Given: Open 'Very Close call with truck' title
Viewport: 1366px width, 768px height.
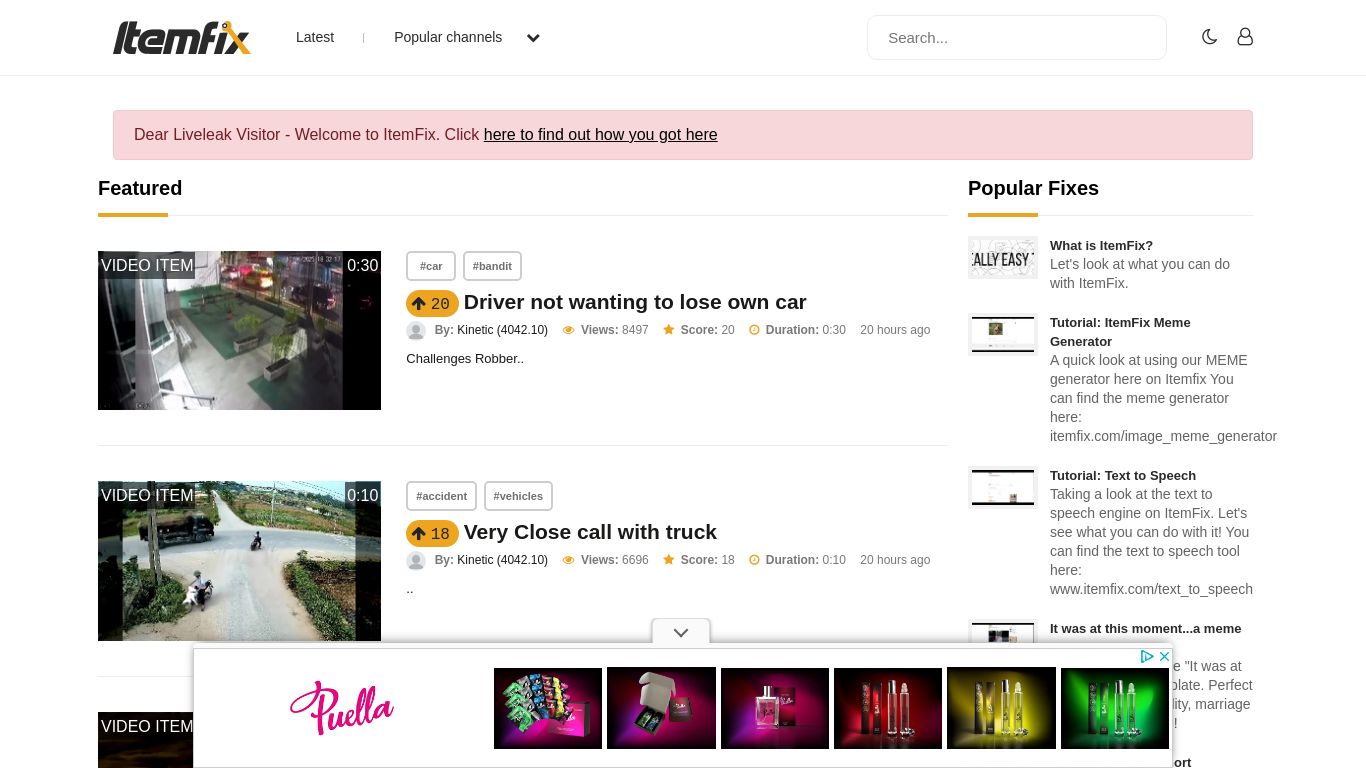Looking at the screenshot, I should (590, 532).
